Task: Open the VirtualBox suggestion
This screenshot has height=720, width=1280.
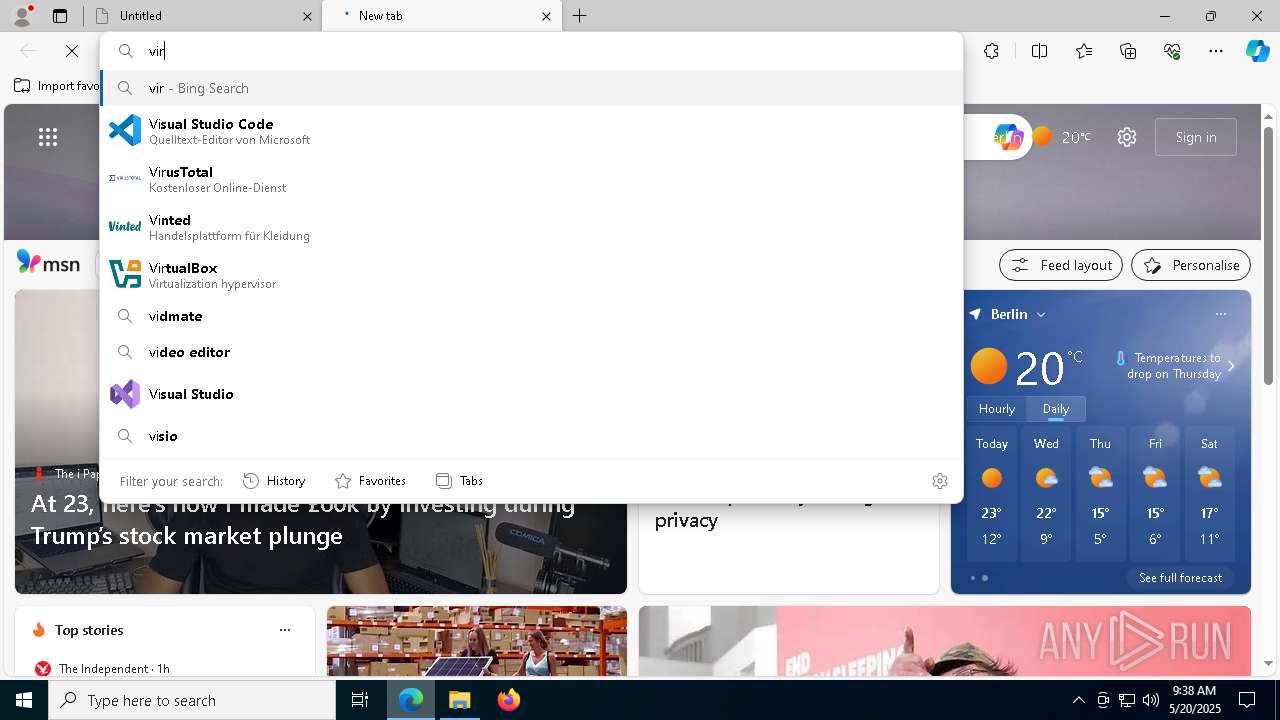Action: point(531,275)
